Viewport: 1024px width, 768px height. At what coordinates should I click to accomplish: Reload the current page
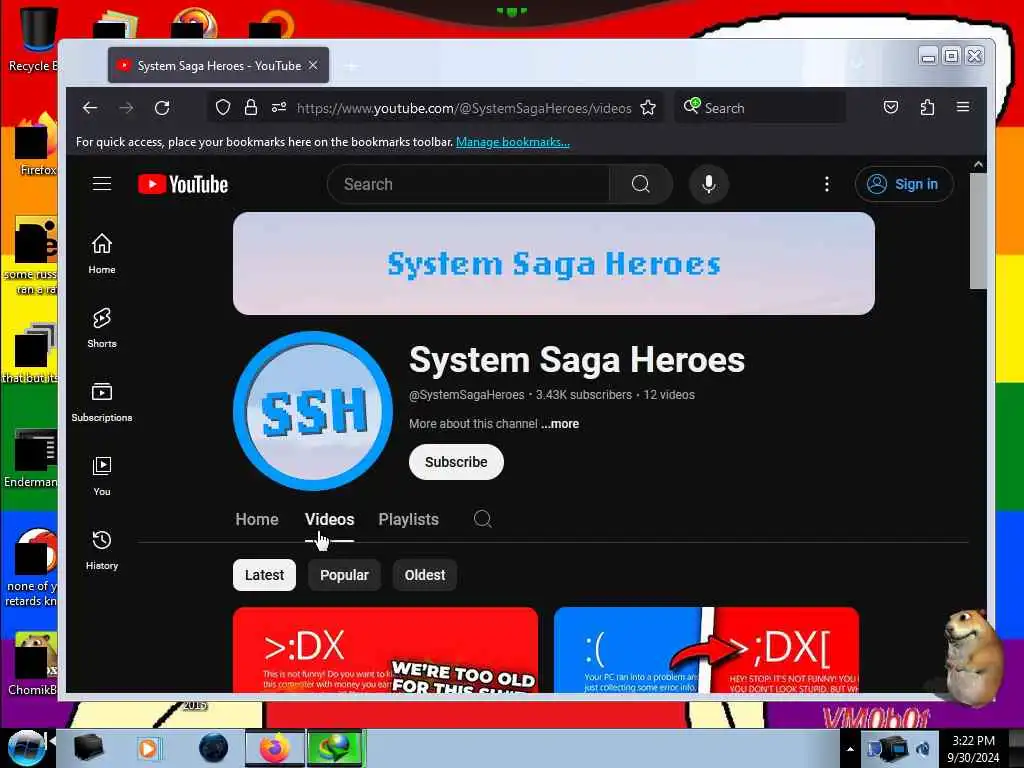[163, 108]
